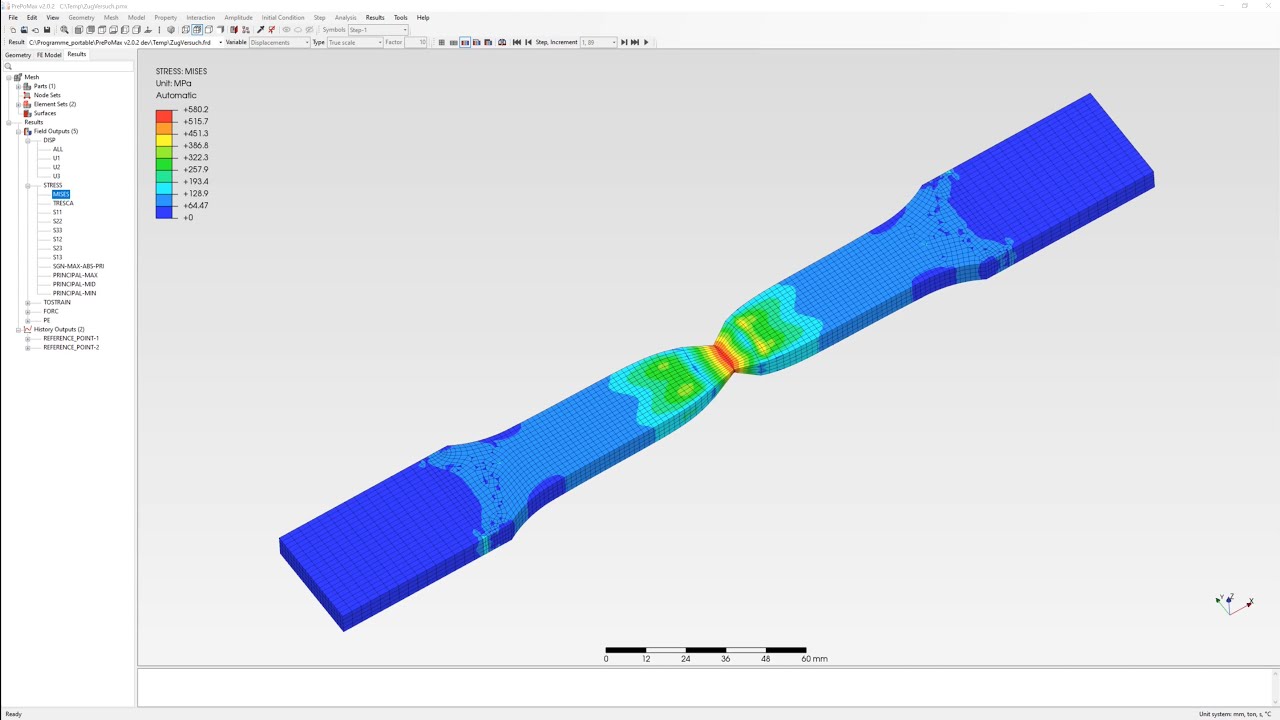Toggle color contours results view icon
This screenshot has height=720, width=1280.
click(x=465, y=42)
